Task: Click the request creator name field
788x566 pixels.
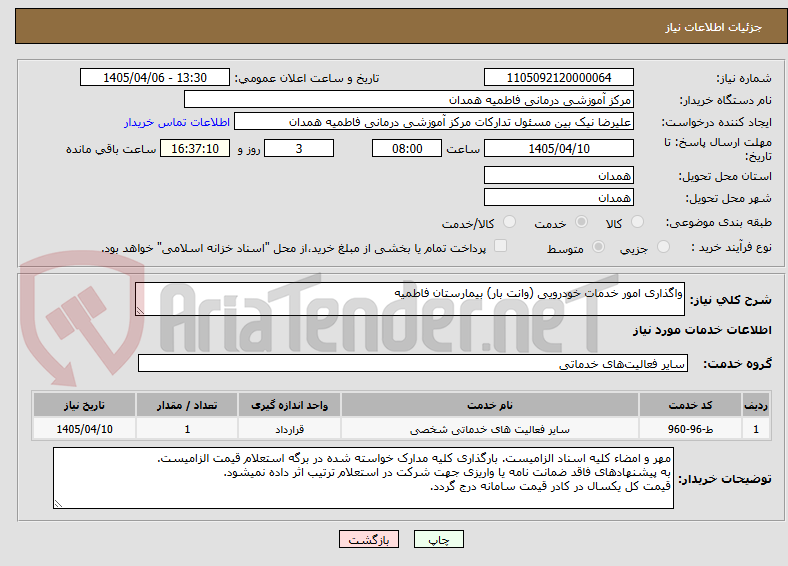Action: pyautogui.click(x=434, y=122)
